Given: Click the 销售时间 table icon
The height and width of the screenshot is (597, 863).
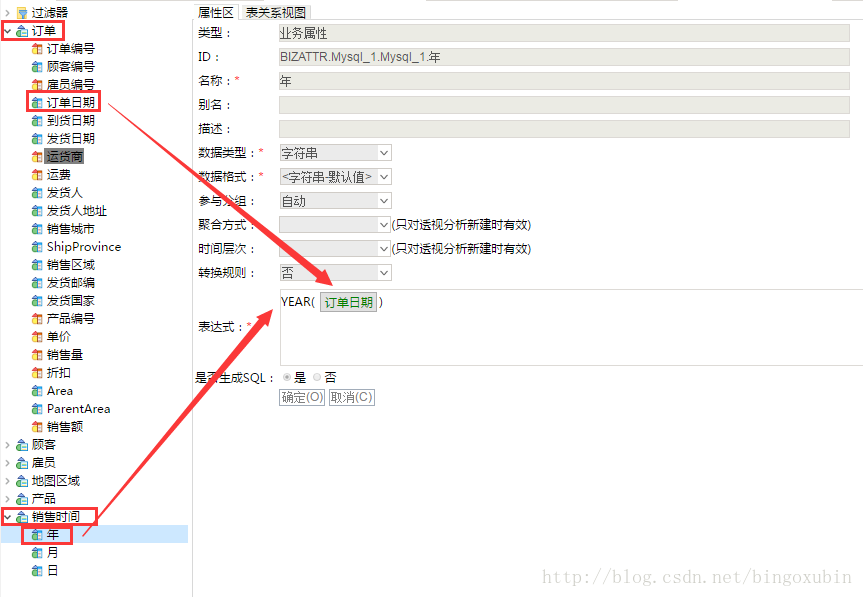Looking at the screenshot, I should click(22, 517).
